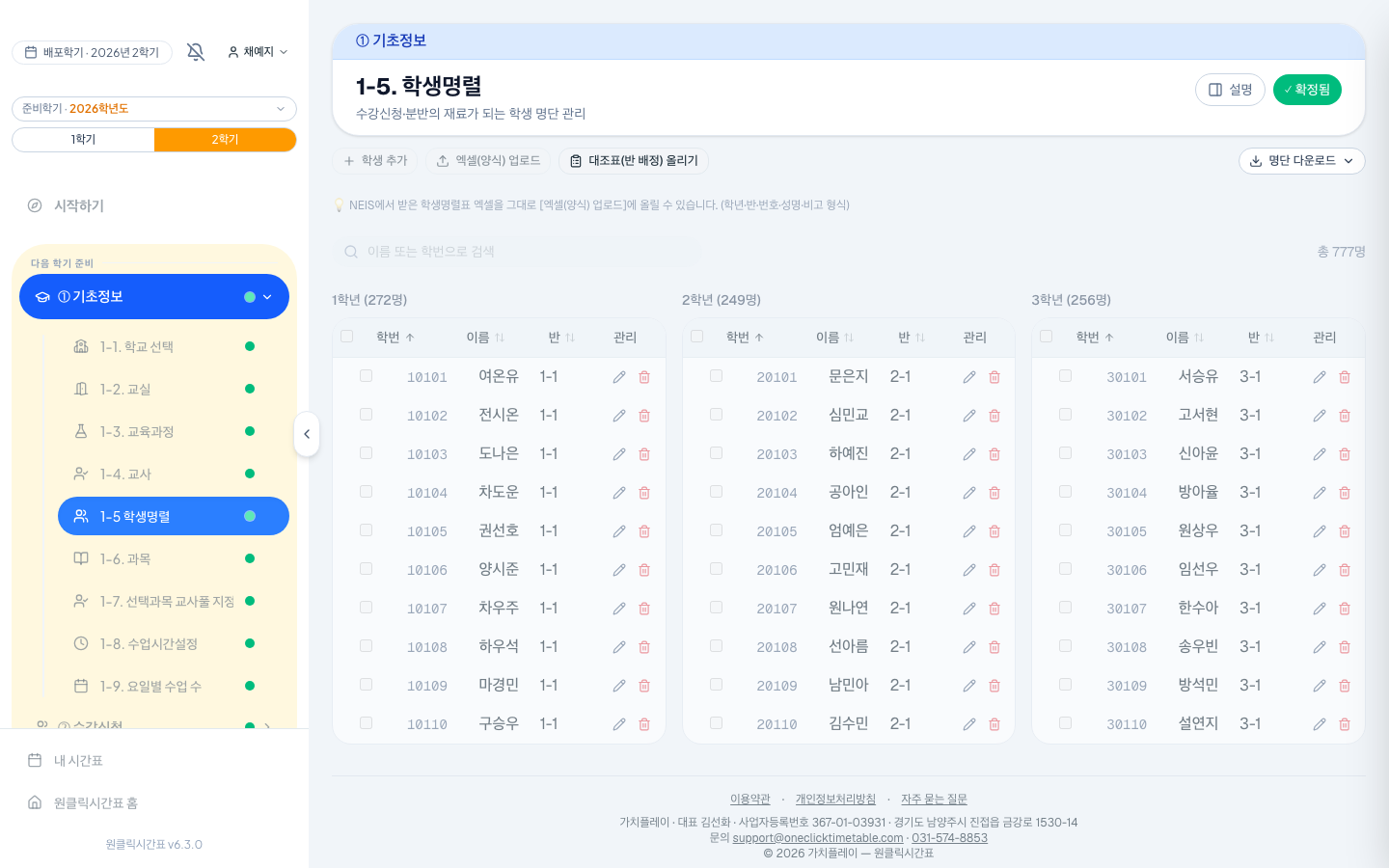
Task: Delete student 신아윤 with trash icon
Action: pyautogui.click(x=1345, y=454)
